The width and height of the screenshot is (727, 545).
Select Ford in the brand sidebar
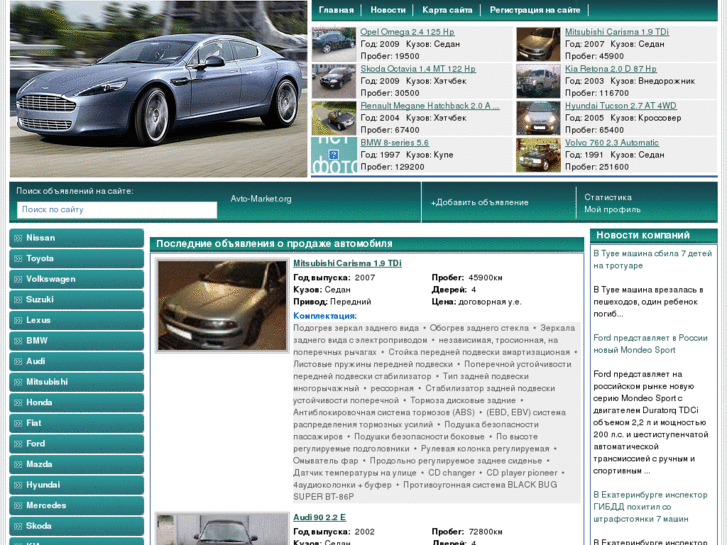point(77,444)
